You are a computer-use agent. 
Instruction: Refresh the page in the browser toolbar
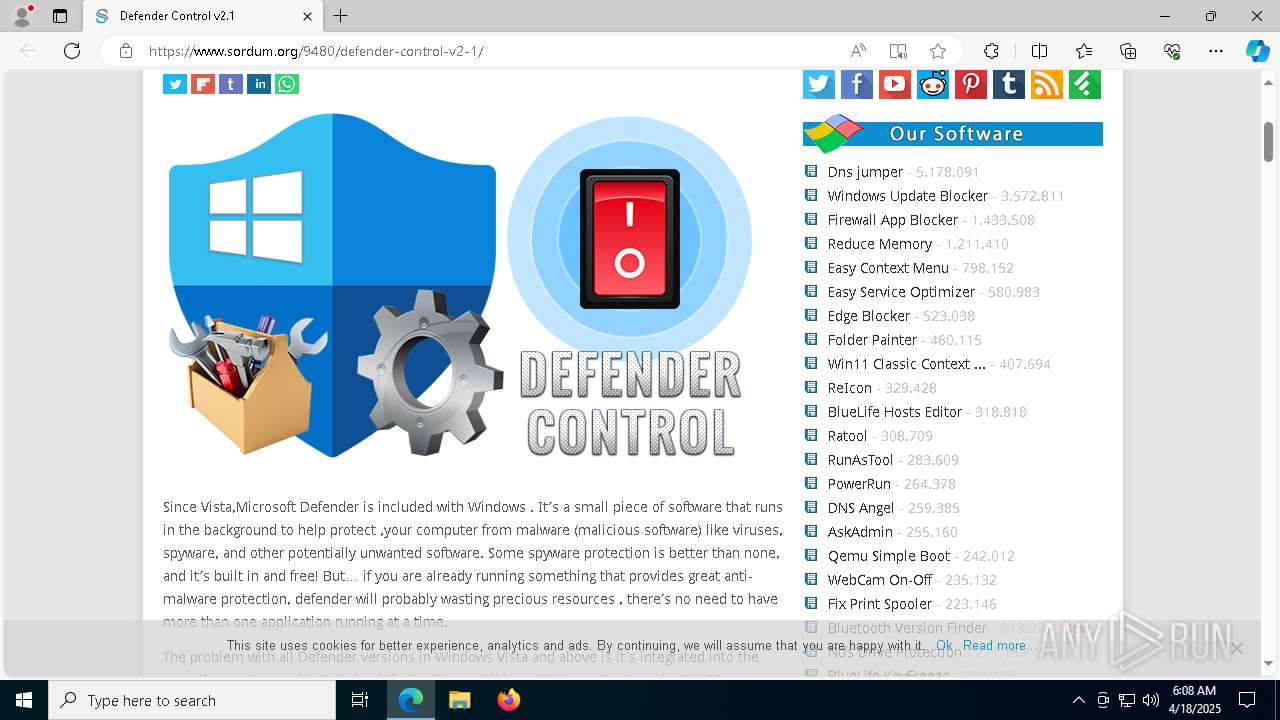72,51
